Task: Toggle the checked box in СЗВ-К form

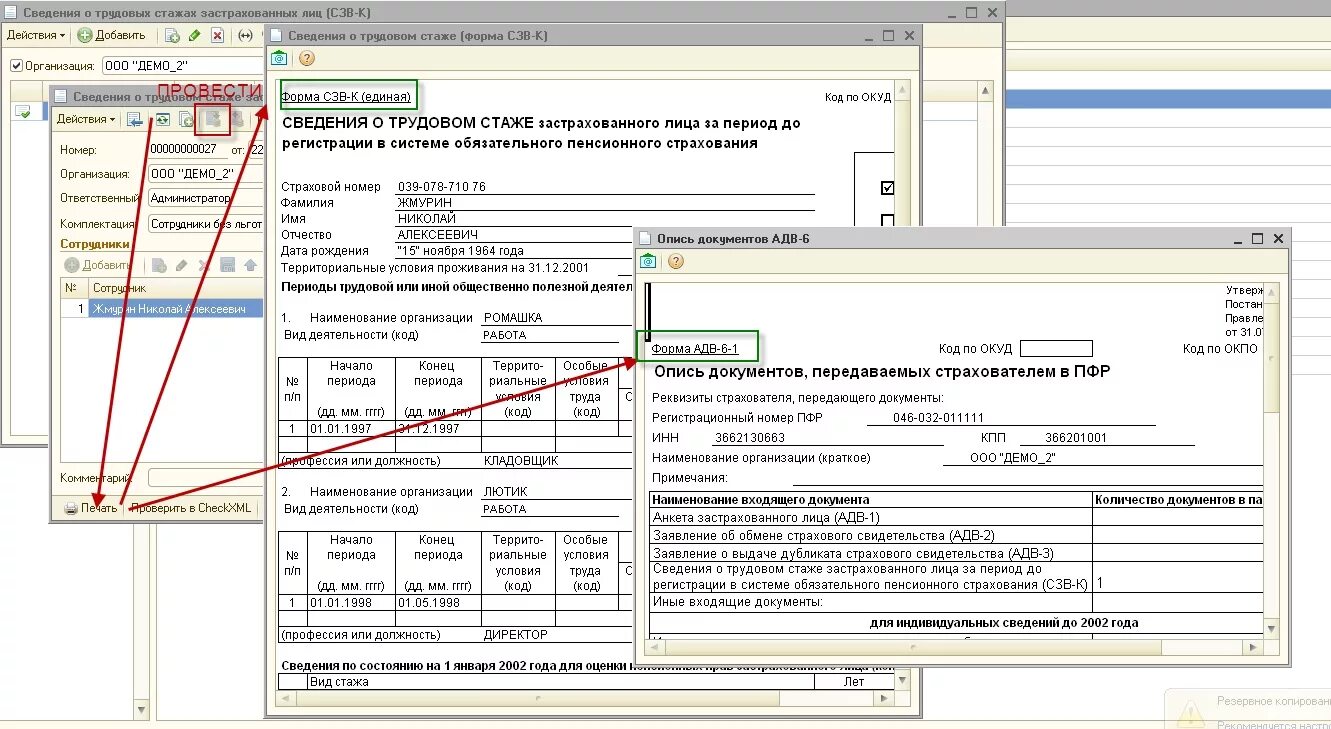Action: click(x=887, y=188)
